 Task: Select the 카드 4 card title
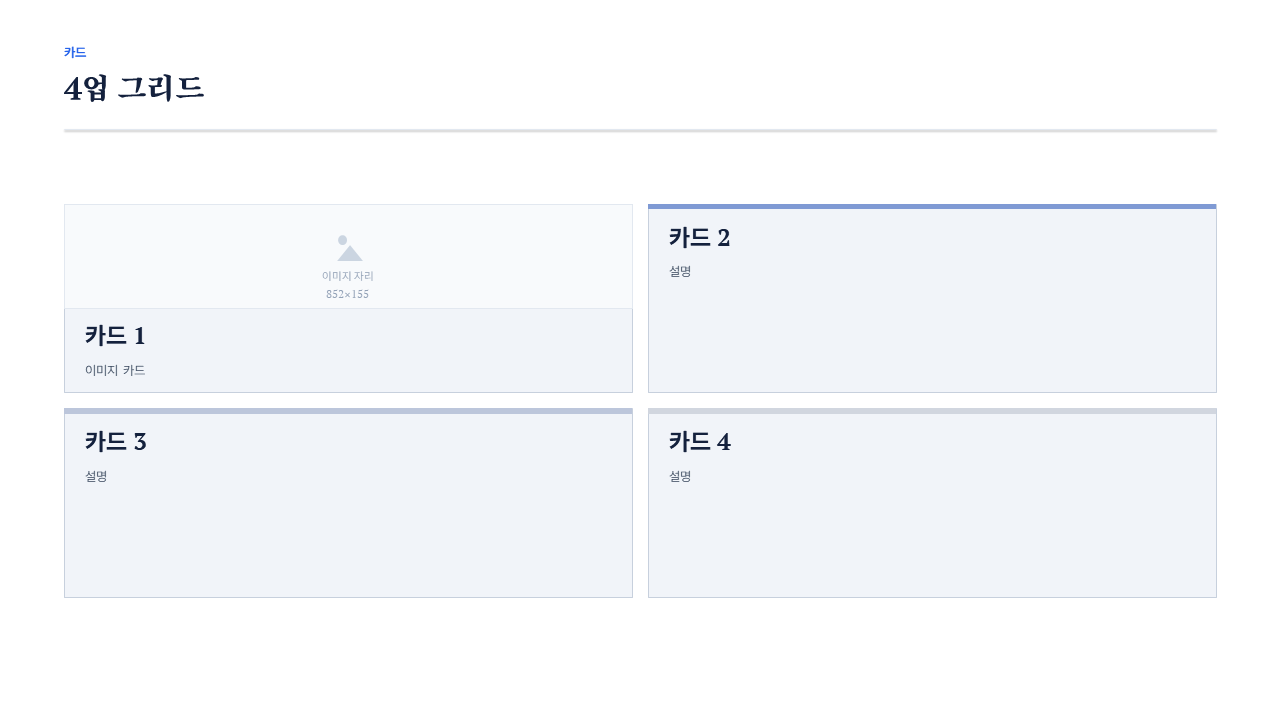[x=699, y=442]
